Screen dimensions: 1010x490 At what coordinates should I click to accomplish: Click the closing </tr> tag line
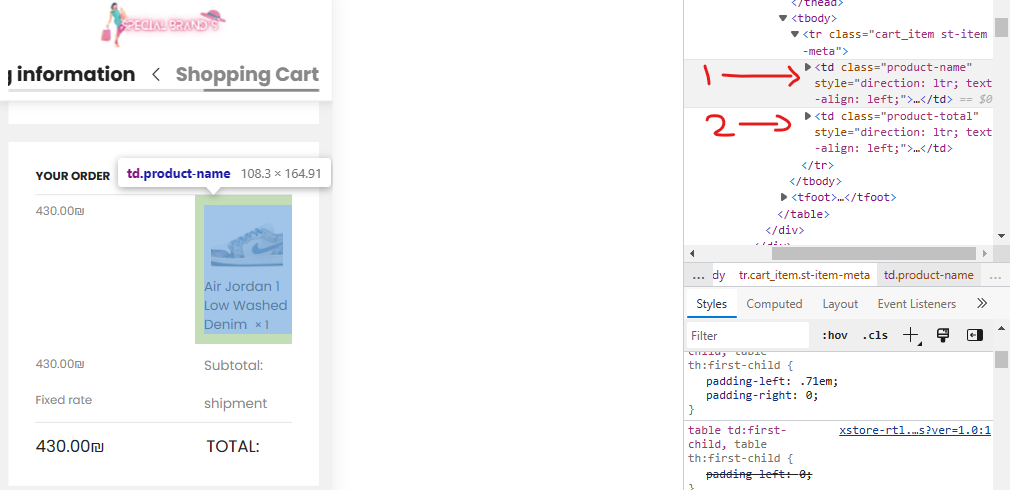tap(817, 165)
